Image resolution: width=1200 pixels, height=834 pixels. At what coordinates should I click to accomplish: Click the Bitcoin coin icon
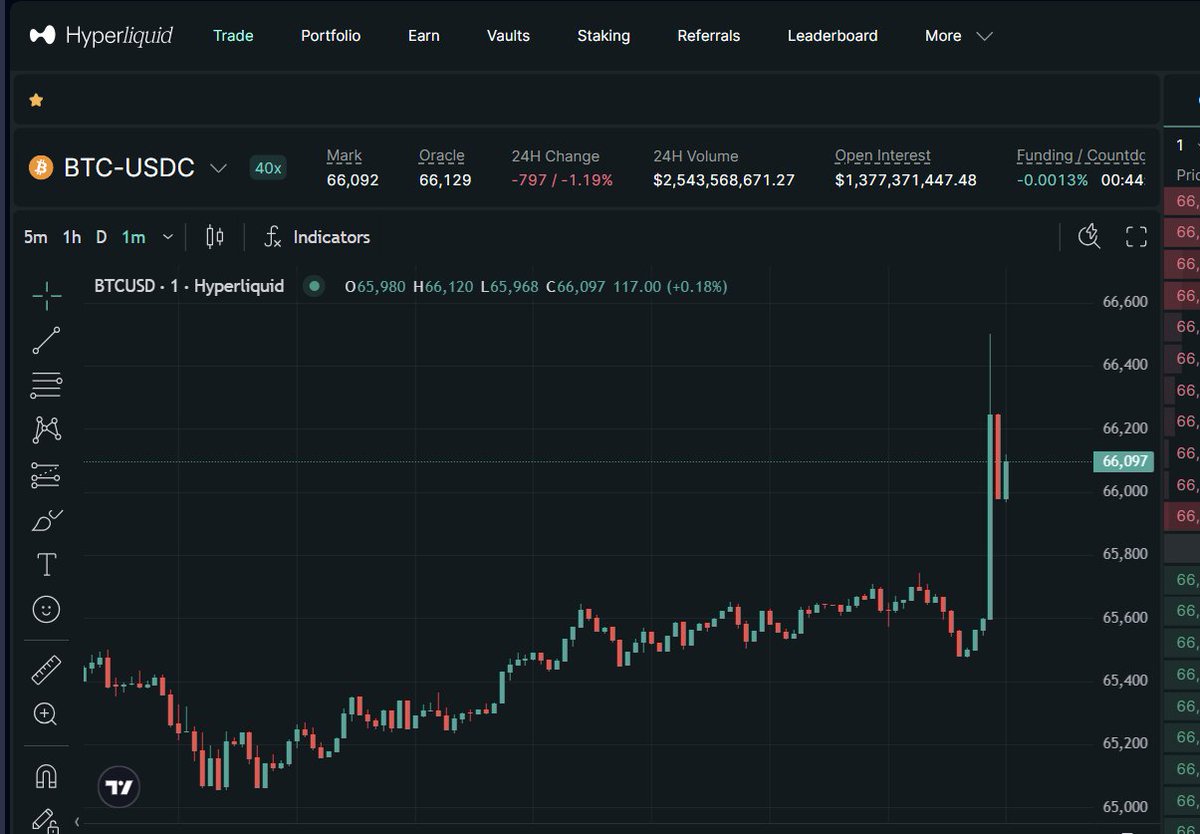[x=41, y=167]
